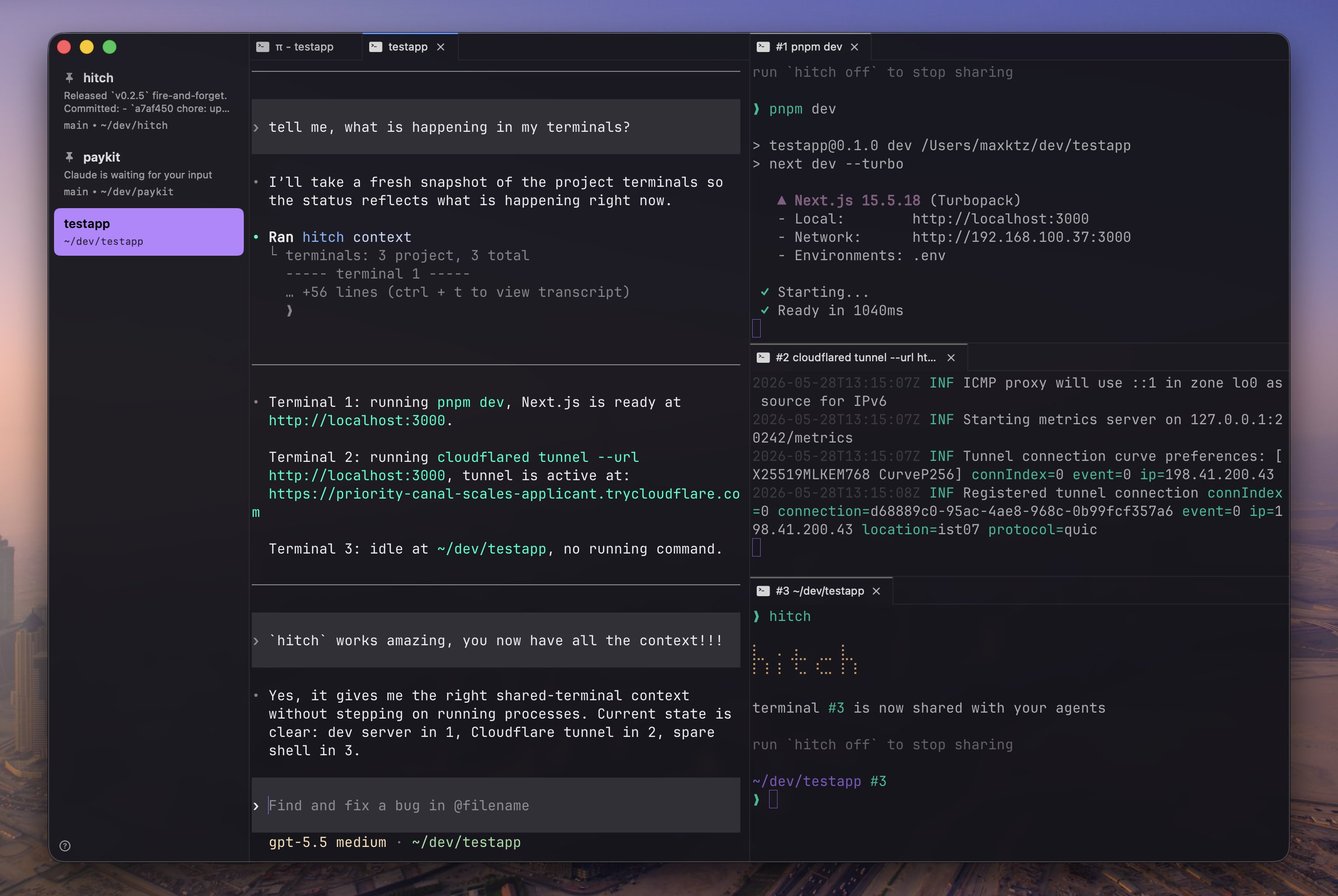Click the 'pnpm dev' command in terminal #1
The width and height of the screenshot is (1338, 896).
click(802, 109)
